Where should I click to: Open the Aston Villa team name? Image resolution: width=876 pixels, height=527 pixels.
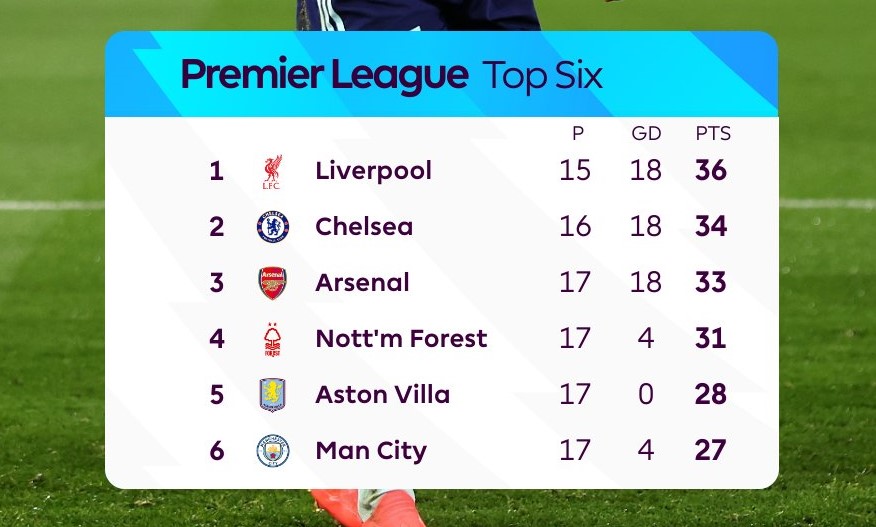(x=383, y=395)
